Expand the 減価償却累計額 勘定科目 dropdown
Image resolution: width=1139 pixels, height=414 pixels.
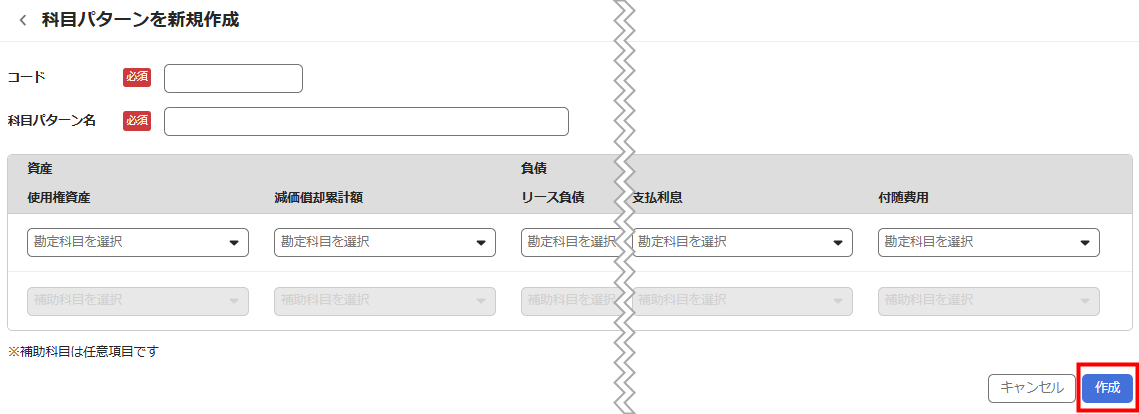(x=384, y=242)
